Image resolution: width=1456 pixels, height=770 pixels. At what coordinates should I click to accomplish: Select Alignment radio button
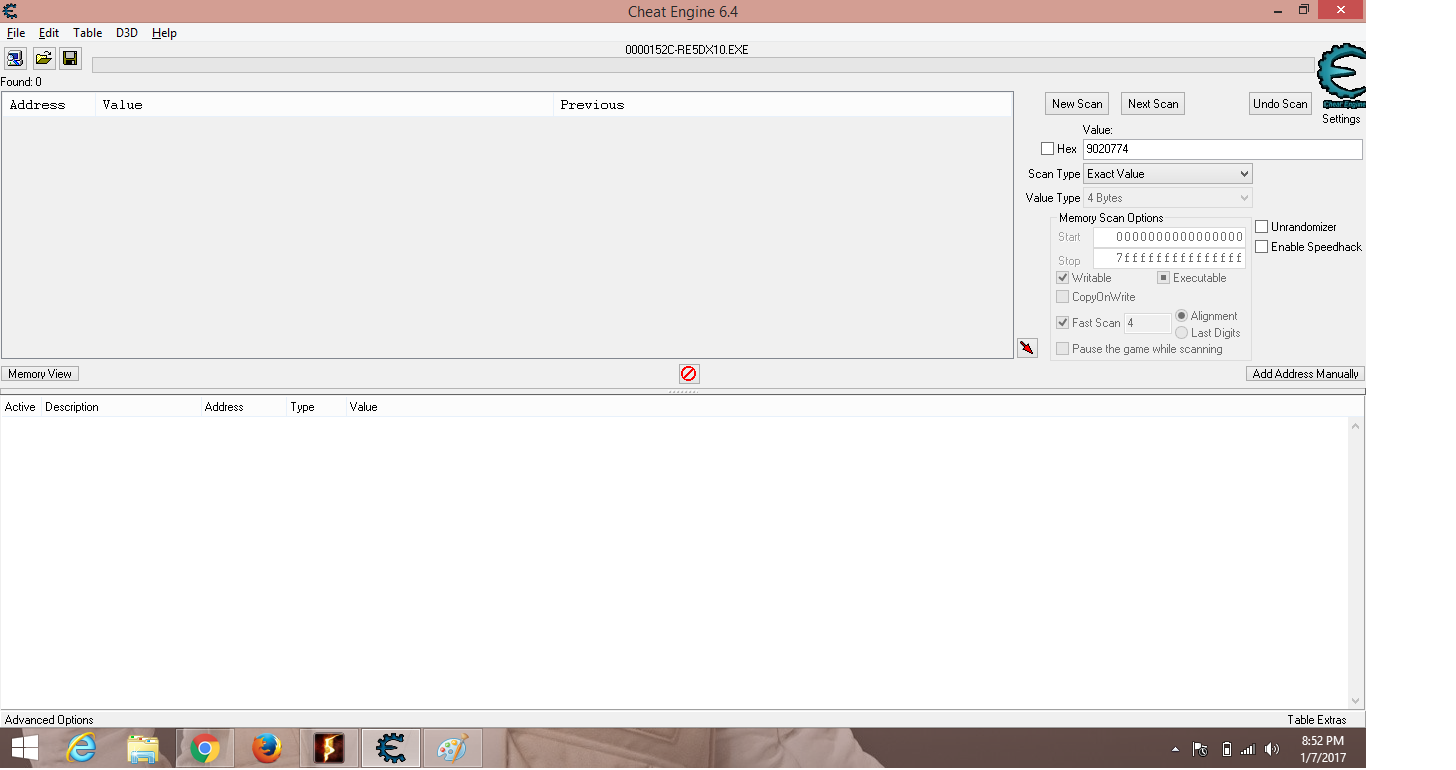tap(1182, 316)
